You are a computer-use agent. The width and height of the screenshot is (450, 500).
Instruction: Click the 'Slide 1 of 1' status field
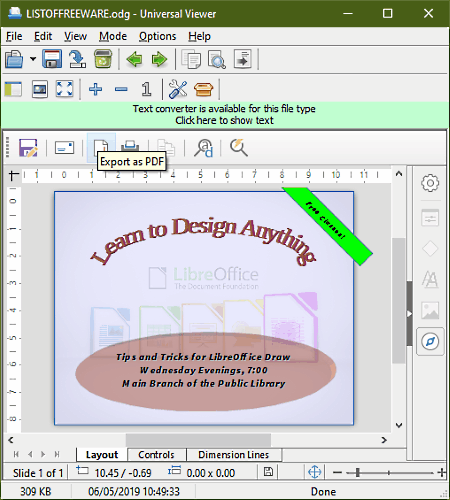click(x=38, y=473)
